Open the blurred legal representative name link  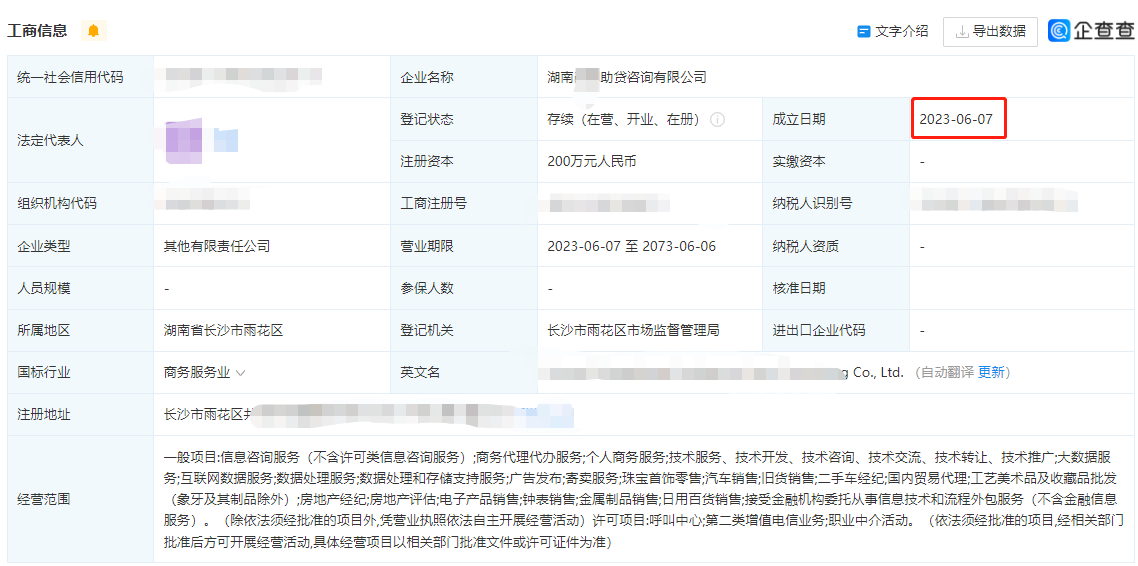[226, 140]
